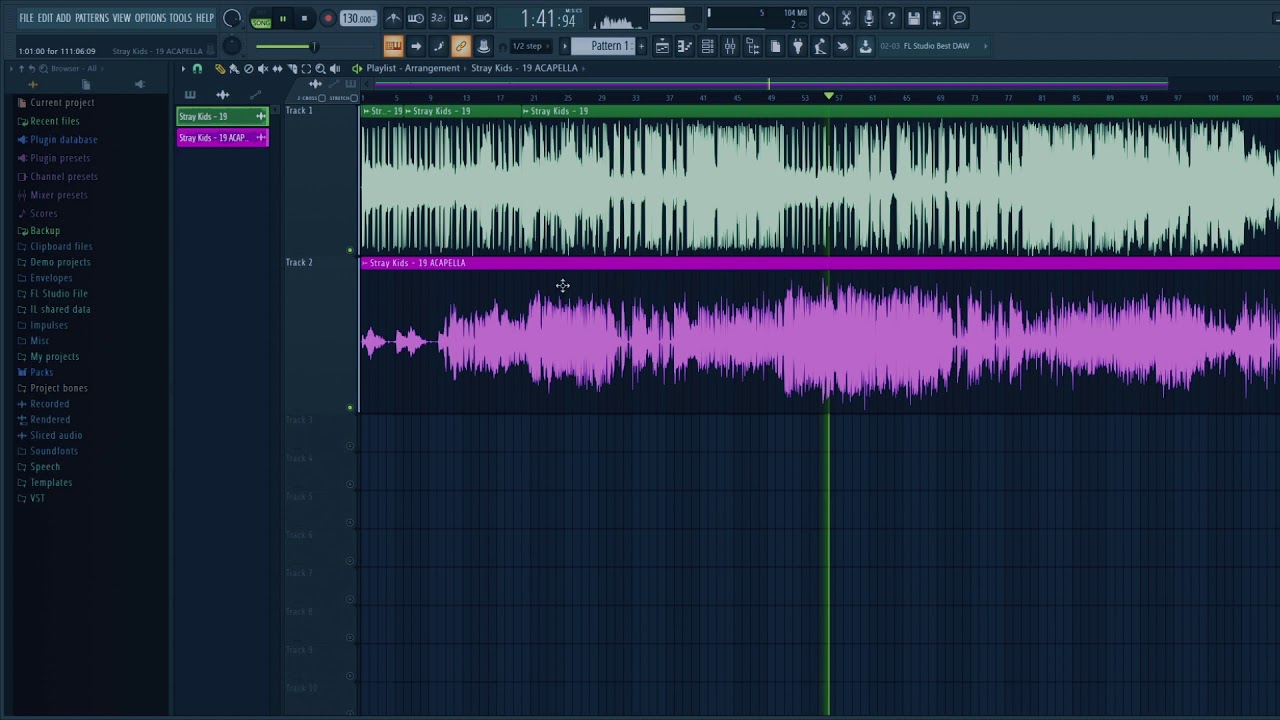Open the project picker copy icon

[775, 46]
